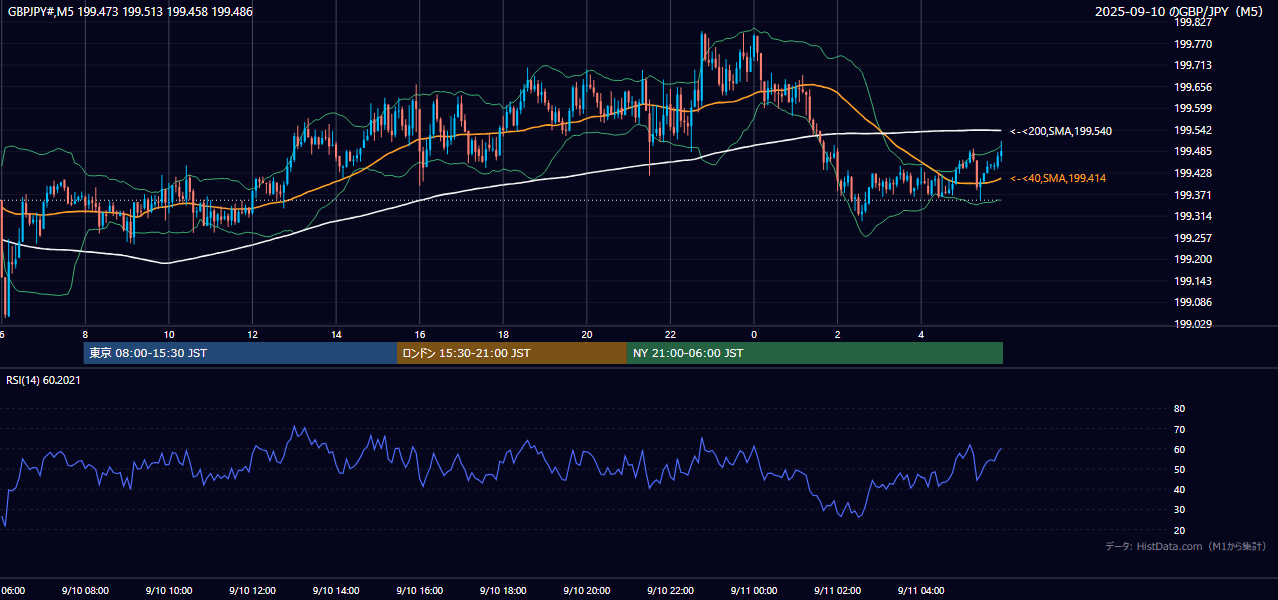Viewport: 1278px width, 600px height.
Task: Click price axis label 199.371
Action: coord(1193,195)
